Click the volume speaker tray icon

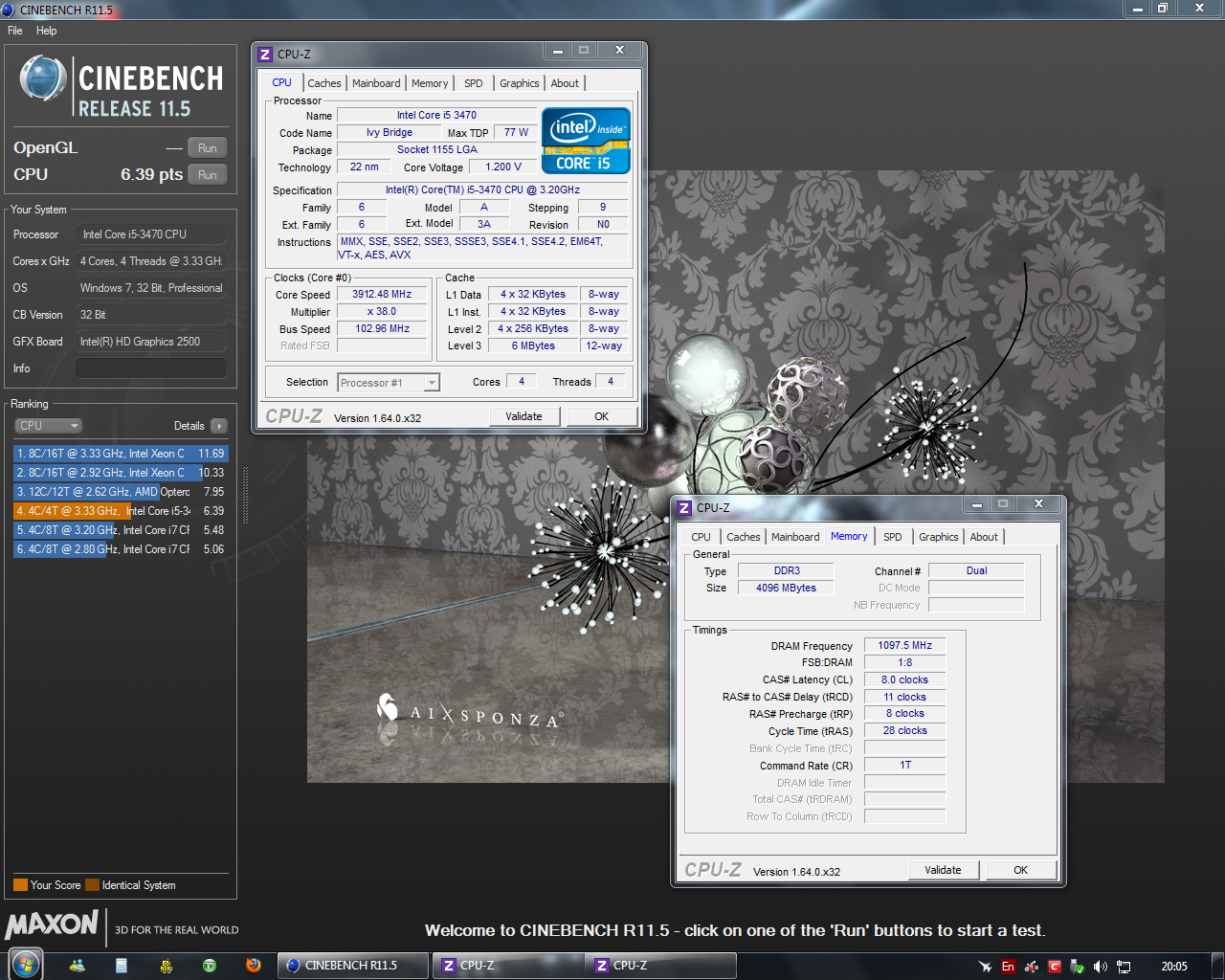(1101, 967)
